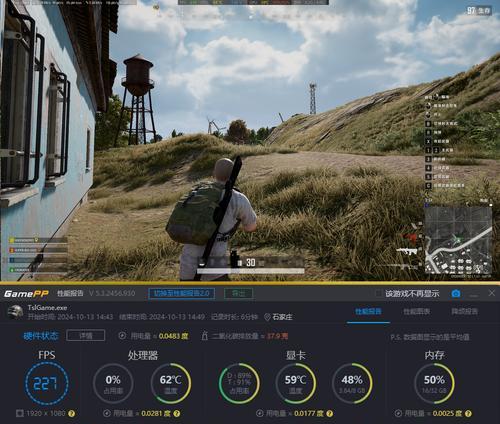The width and height of the screenshot is (500, 424).
Task: Switch to the 性能报告 tab
Action: [x=368, y=312]
